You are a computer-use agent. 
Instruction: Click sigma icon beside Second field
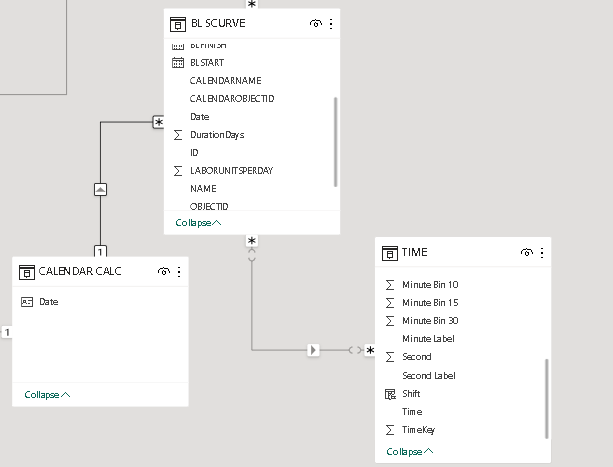click(x=390, y=357)
